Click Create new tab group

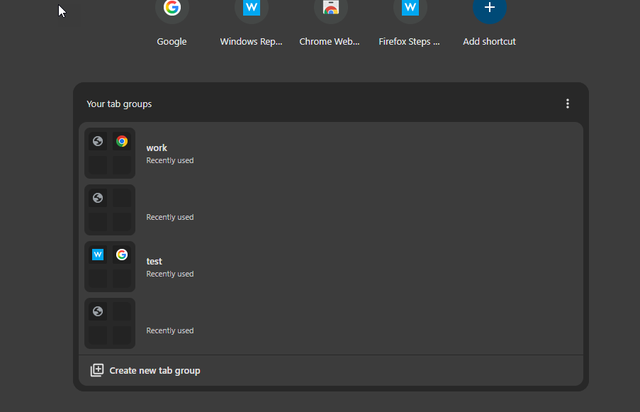tap(331, 370)
